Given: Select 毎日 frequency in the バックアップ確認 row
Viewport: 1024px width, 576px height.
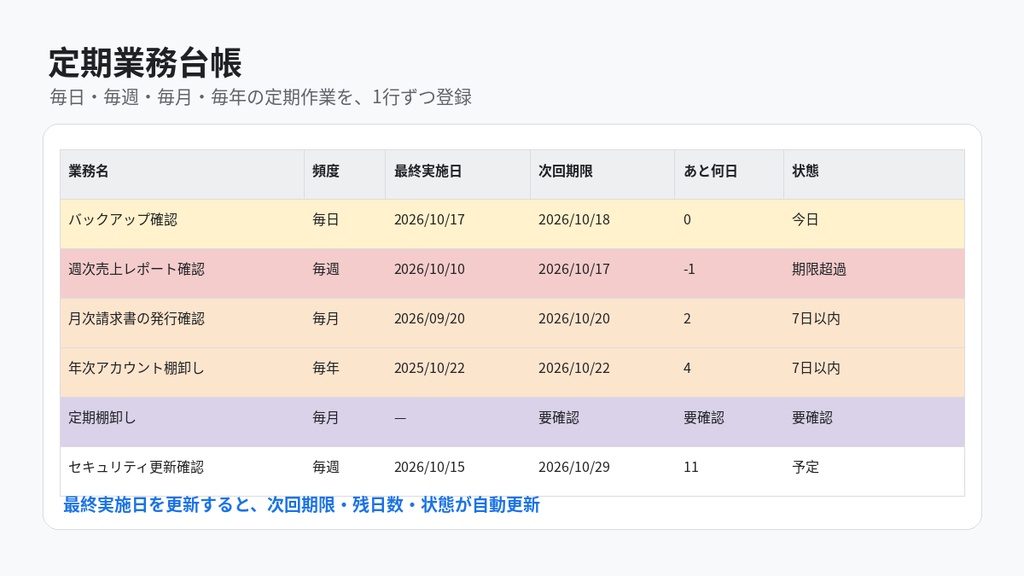Looking at the screenshot, I should click(345, 224).
